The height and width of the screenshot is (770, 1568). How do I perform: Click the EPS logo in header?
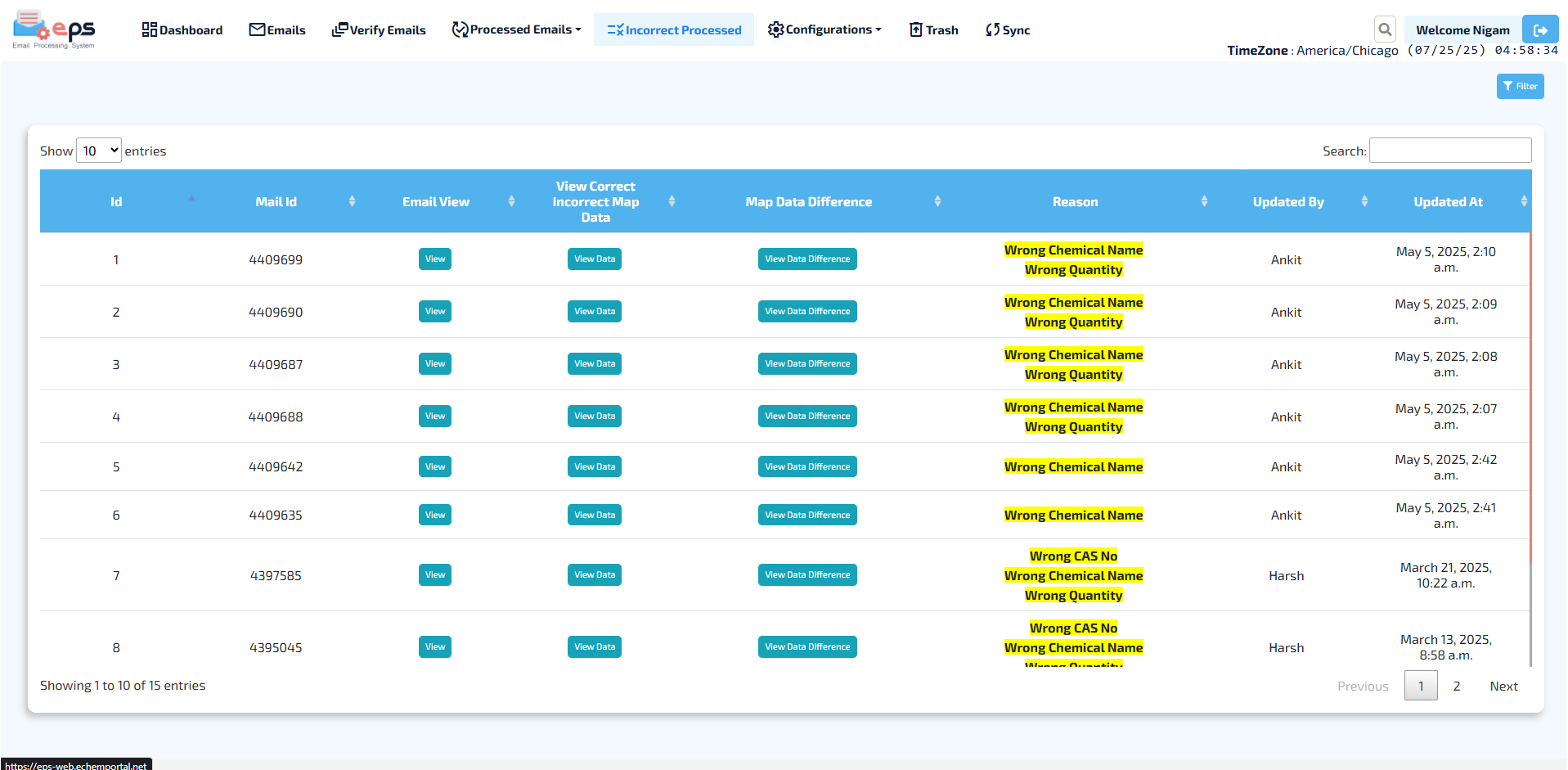(54, 30)
